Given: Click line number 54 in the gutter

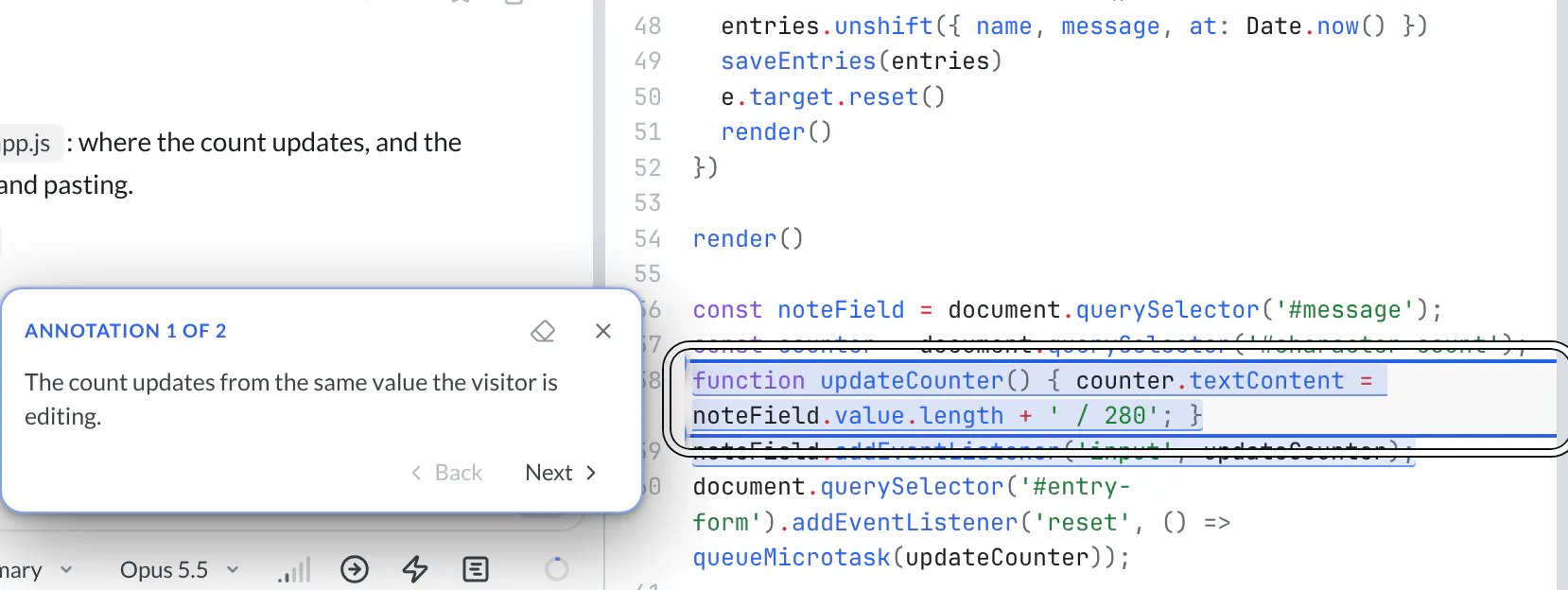Looking at the screenshot, I should (648, 239).
